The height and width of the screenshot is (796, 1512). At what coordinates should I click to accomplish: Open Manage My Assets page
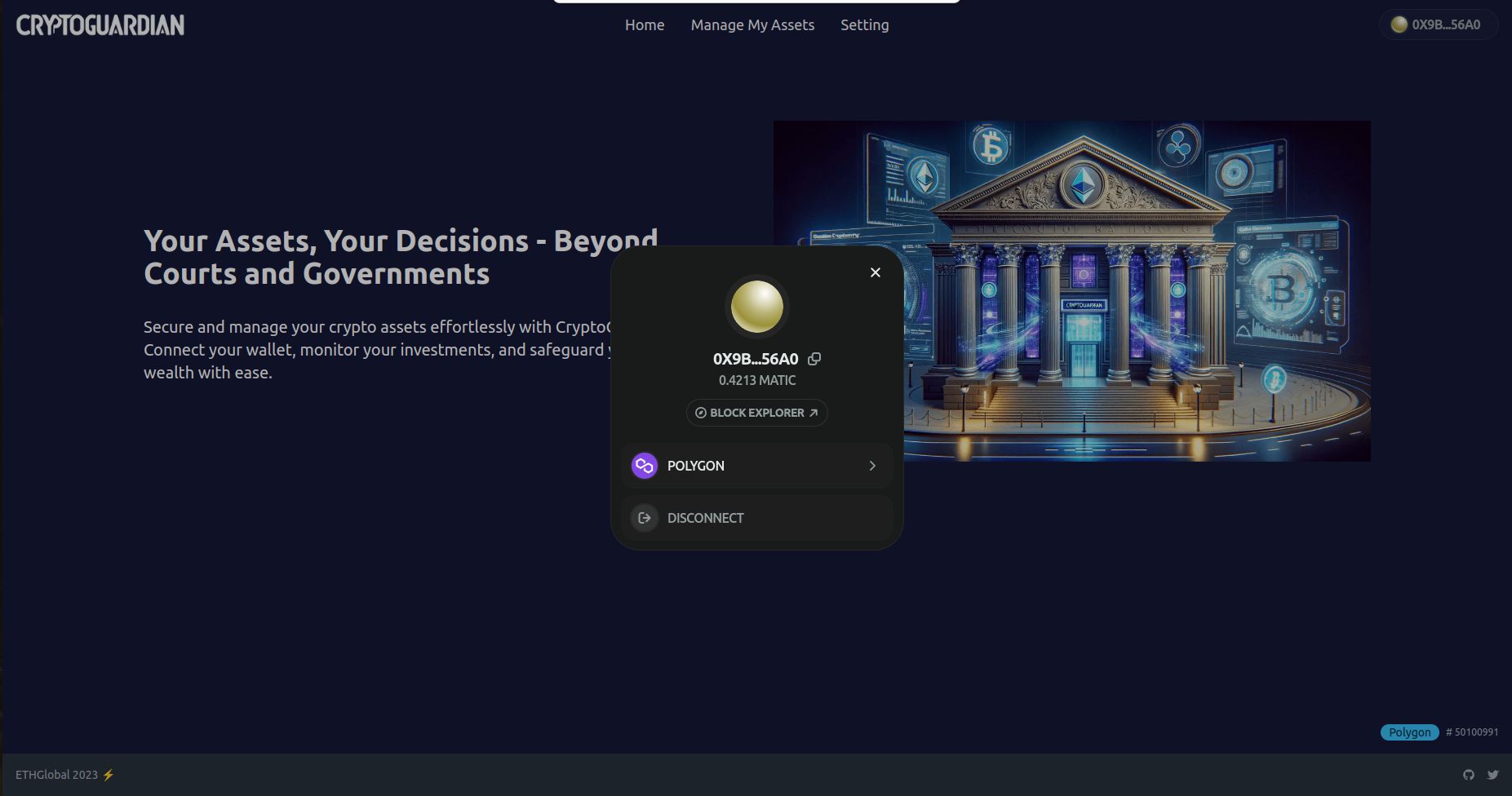[752, 25]
